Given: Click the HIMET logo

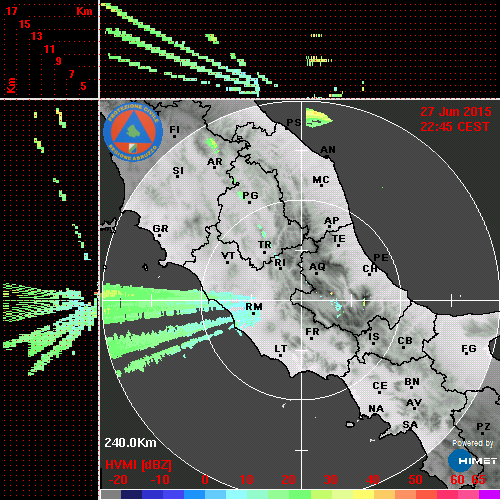Looking at the screenshot, I should [472, 461].
